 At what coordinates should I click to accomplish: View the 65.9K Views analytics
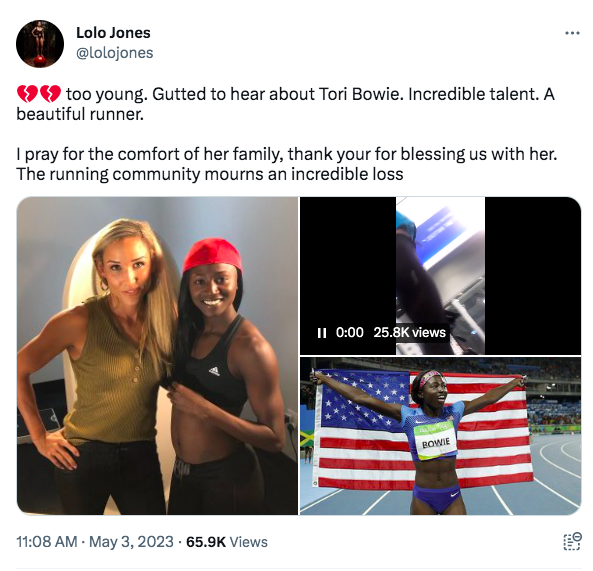[x=227, y=542]
